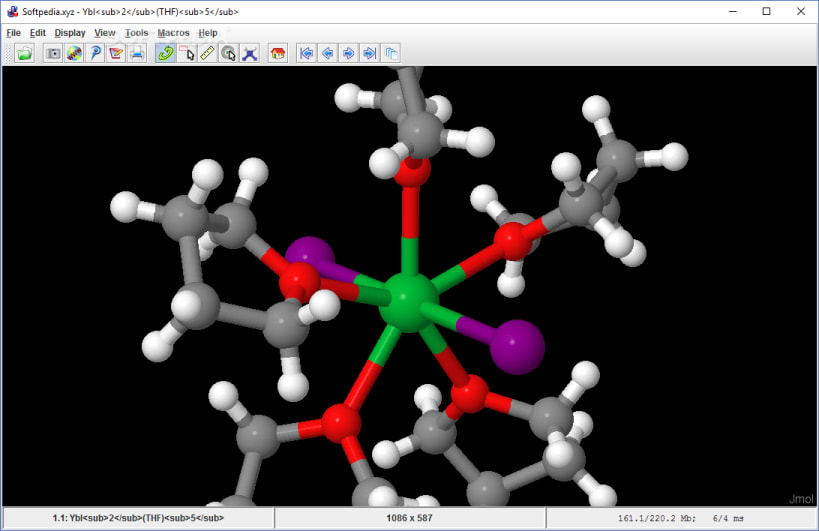Click the printer icon
The height and width of the screenshot is (531, 819).
pos(137,53)
